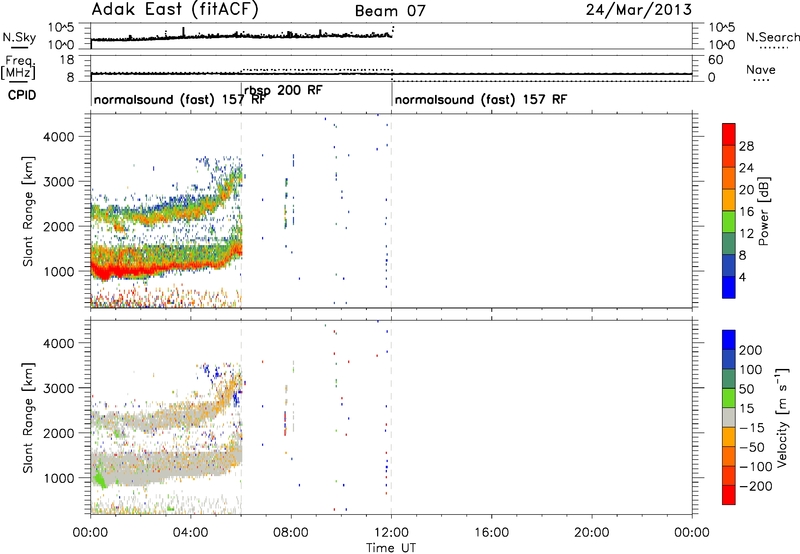Click the "-100" value on the velocity colorbar

(x=756, y=467)
